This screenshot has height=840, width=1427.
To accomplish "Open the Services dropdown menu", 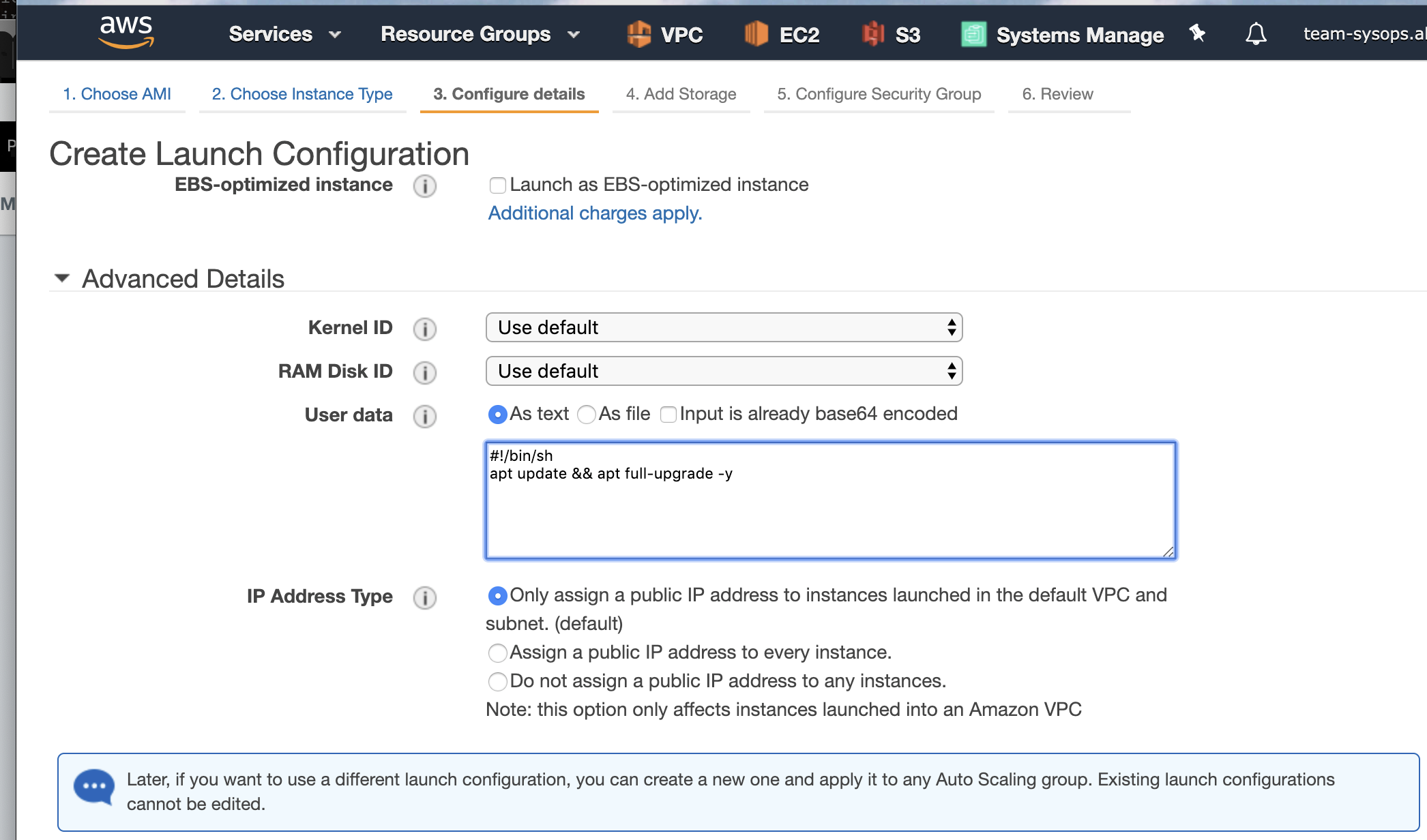I will (x=284, y=34).
